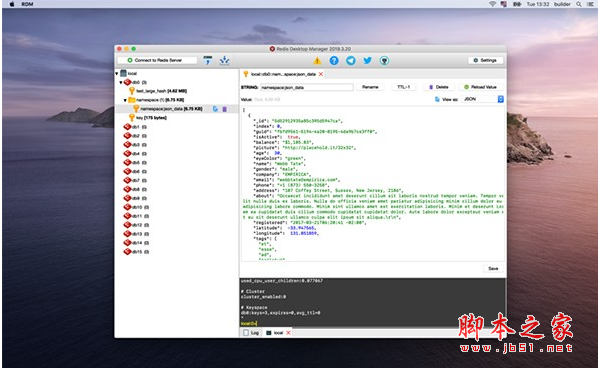The width and height of the screenshot is (598, 368).
Task: Close the json_data key tab
Action: [321, 74]
